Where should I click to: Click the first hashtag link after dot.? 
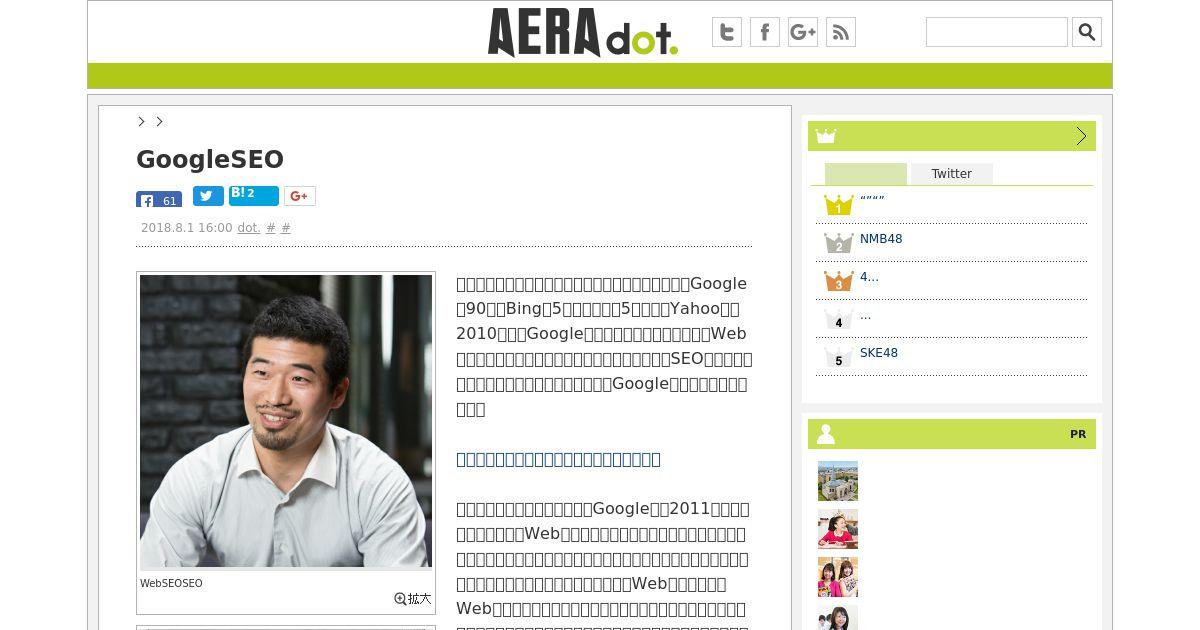270,228
